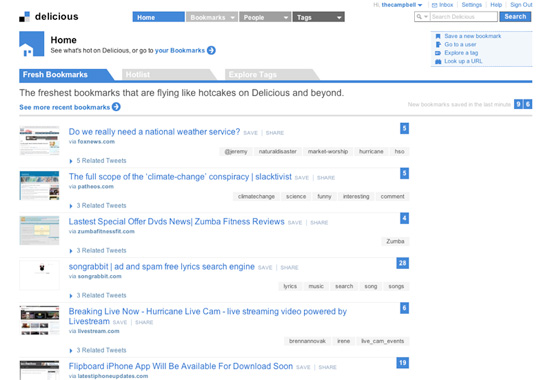Open thumbnail of Zumba Fitness bookmark

[x=39, y=231]
